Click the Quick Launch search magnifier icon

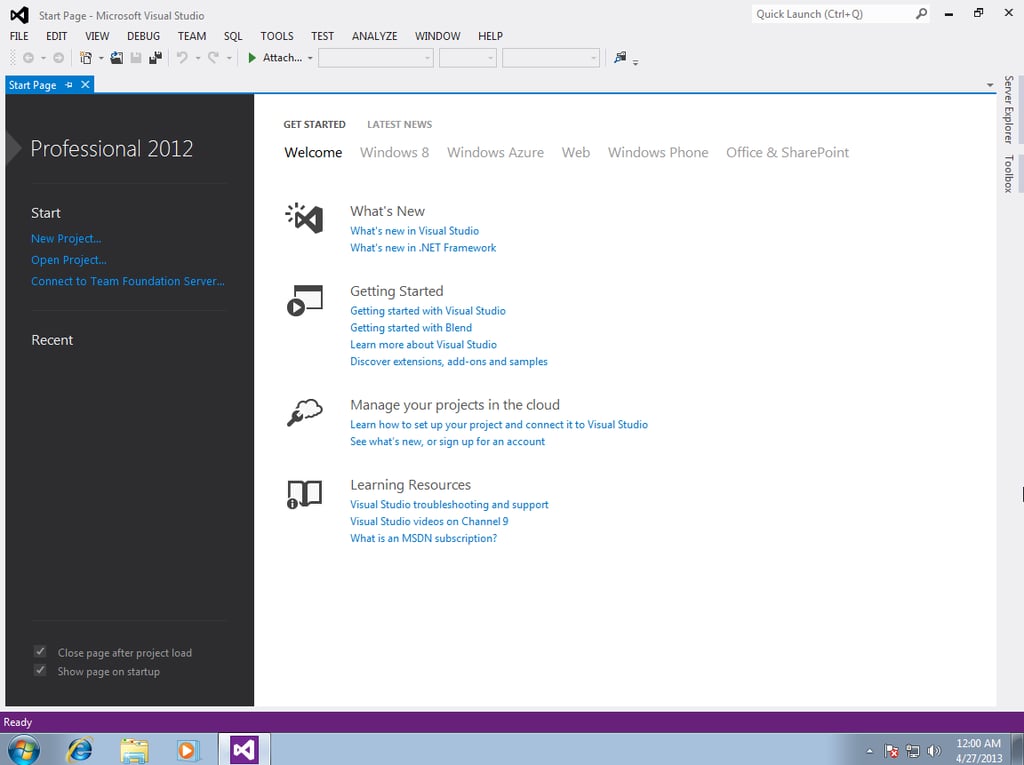(921, 14)
